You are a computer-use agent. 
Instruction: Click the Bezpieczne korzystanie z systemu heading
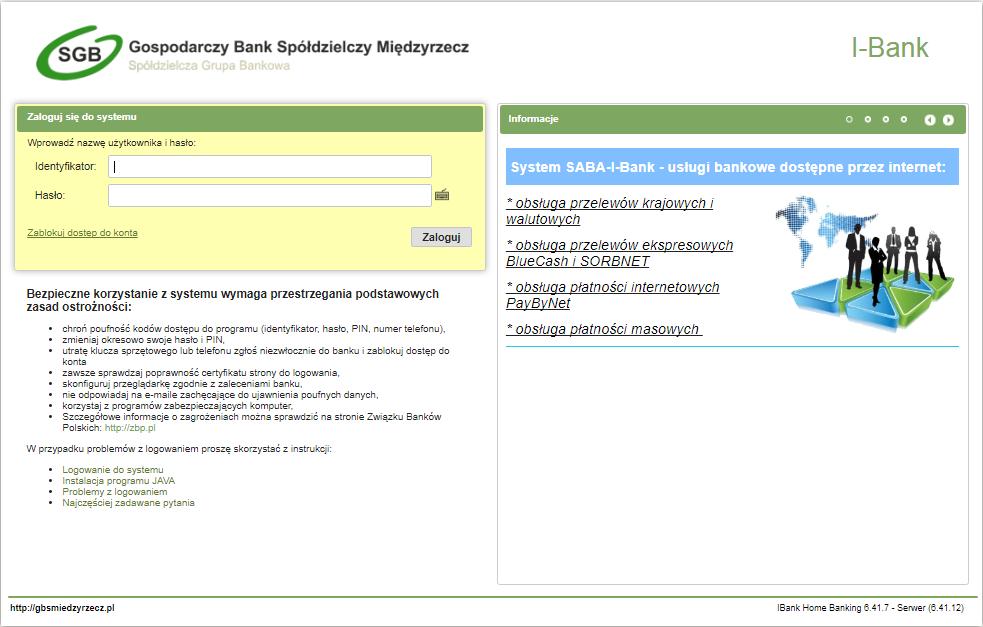[x=233, y=300]
